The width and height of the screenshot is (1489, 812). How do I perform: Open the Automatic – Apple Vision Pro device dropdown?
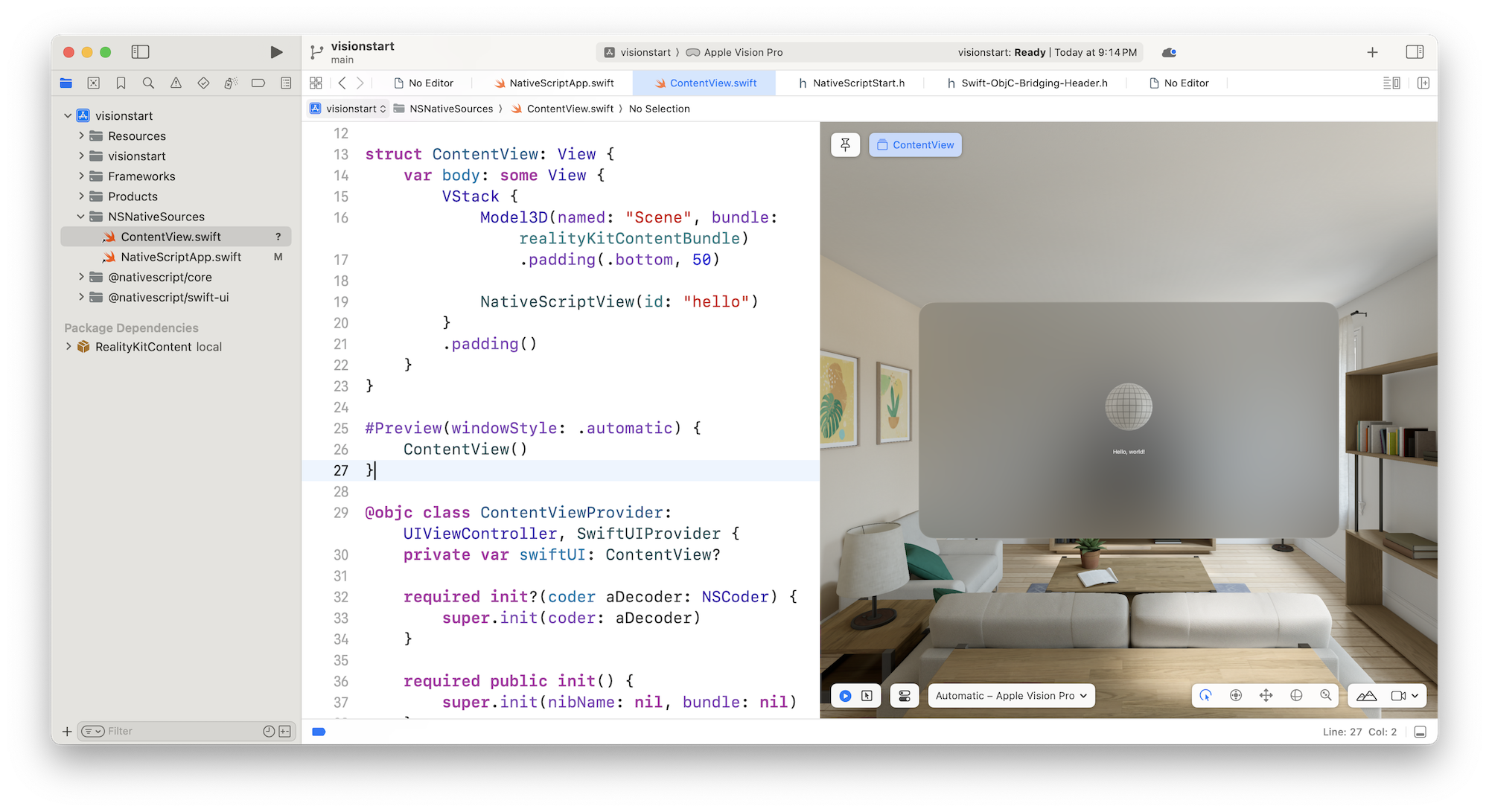1010,695
